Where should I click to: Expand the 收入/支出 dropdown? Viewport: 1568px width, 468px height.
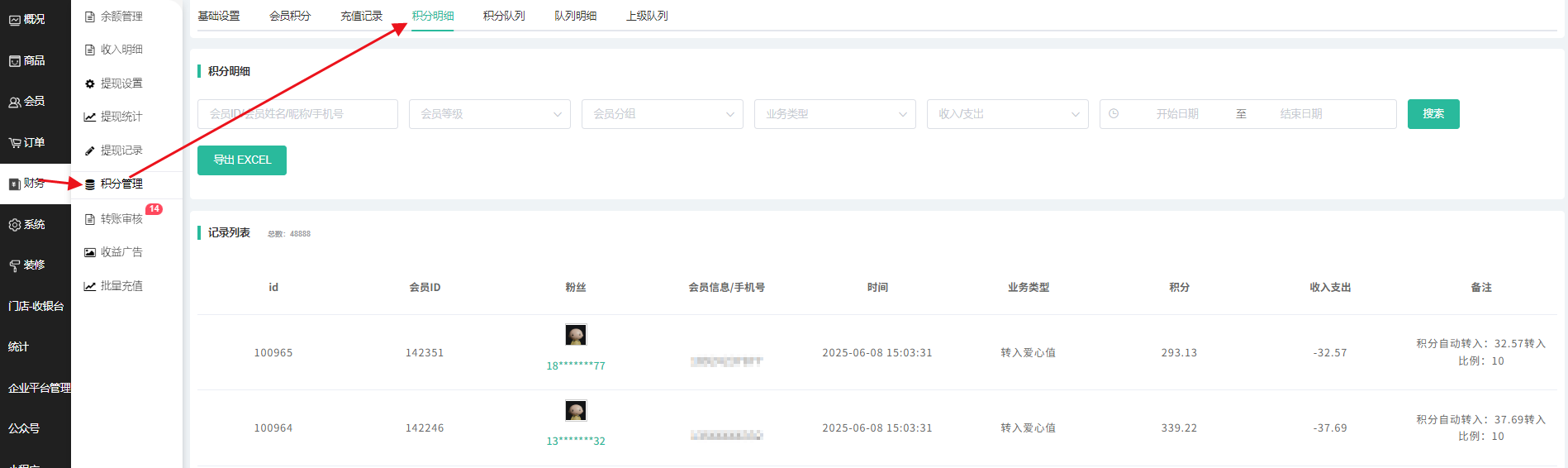pyautogui.click(x=1008, y=114)
